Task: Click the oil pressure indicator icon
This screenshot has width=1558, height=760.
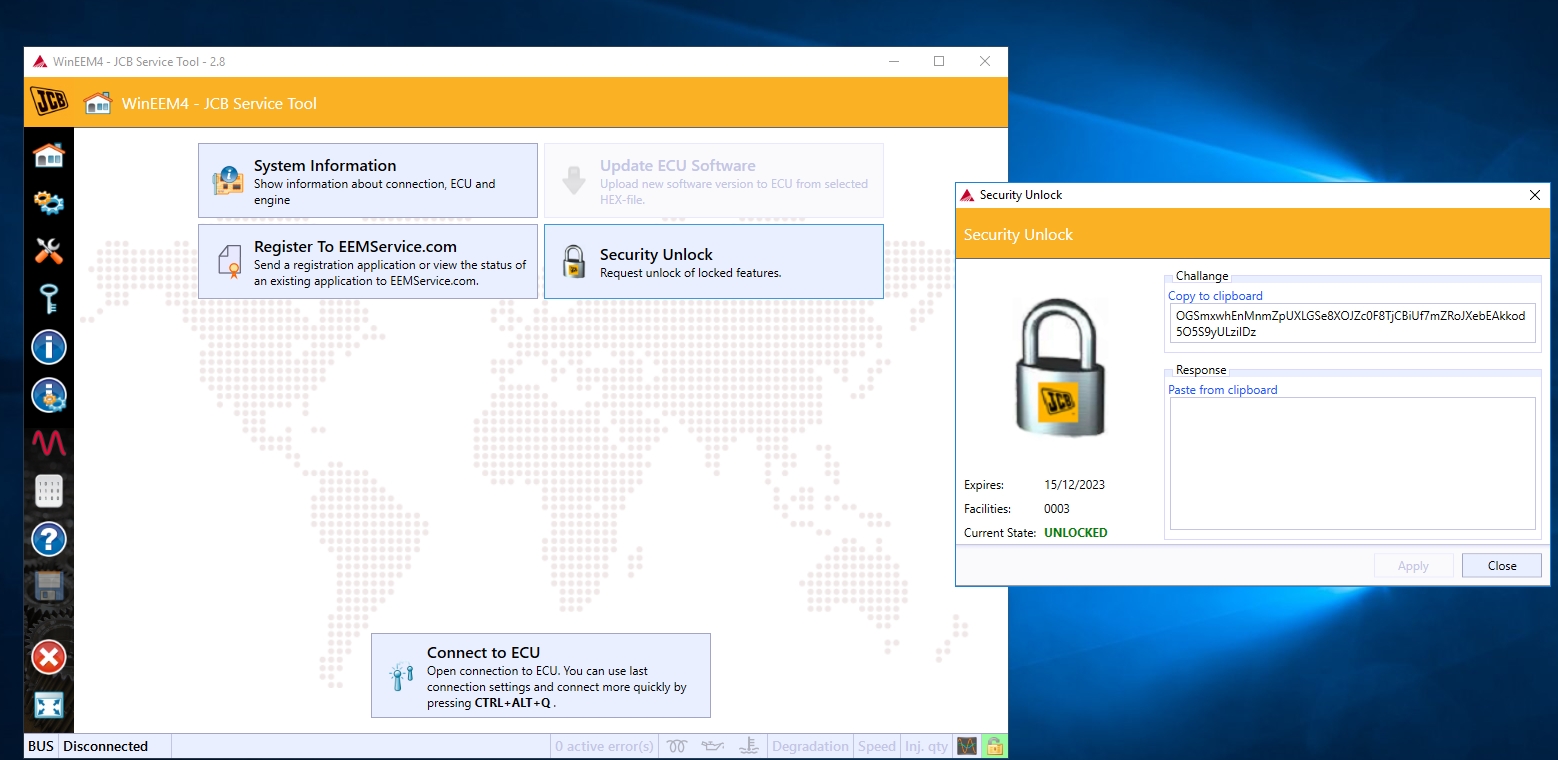Action: (712, 745)
